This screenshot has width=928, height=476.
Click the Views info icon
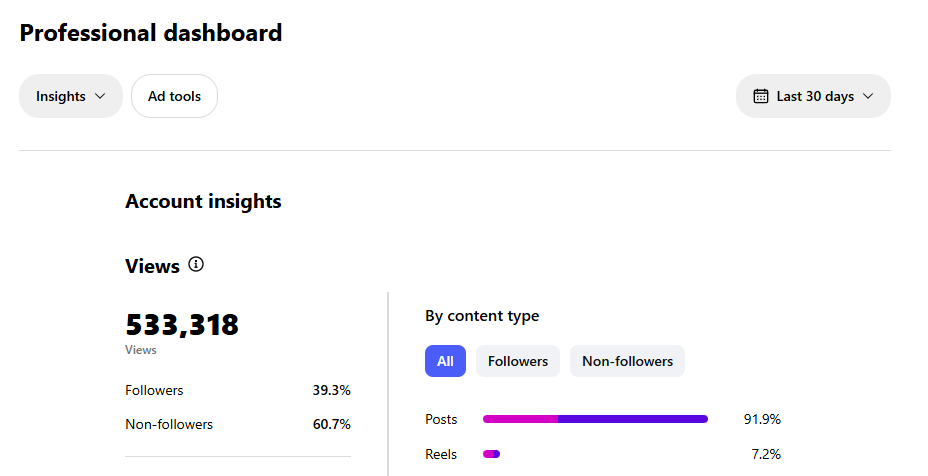(196, 265)
